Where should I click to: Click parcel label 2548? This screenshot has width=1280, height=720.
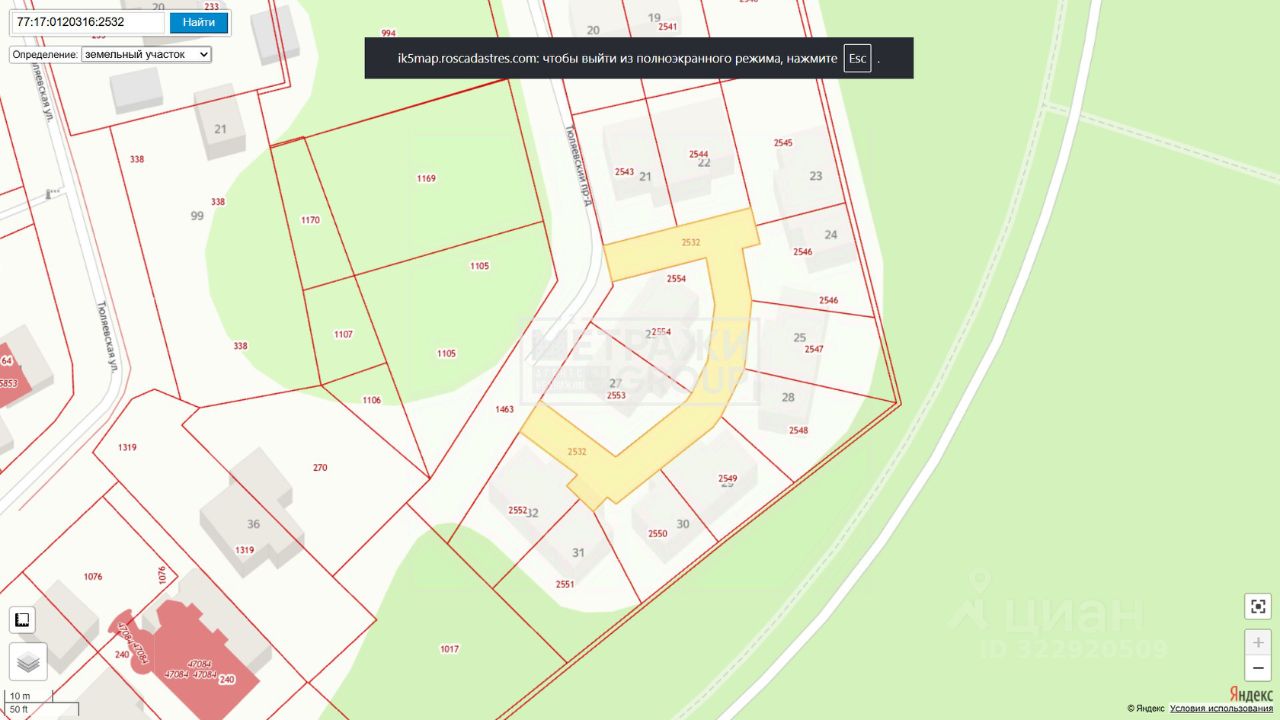pyautogui.click(x=798, y=430)
